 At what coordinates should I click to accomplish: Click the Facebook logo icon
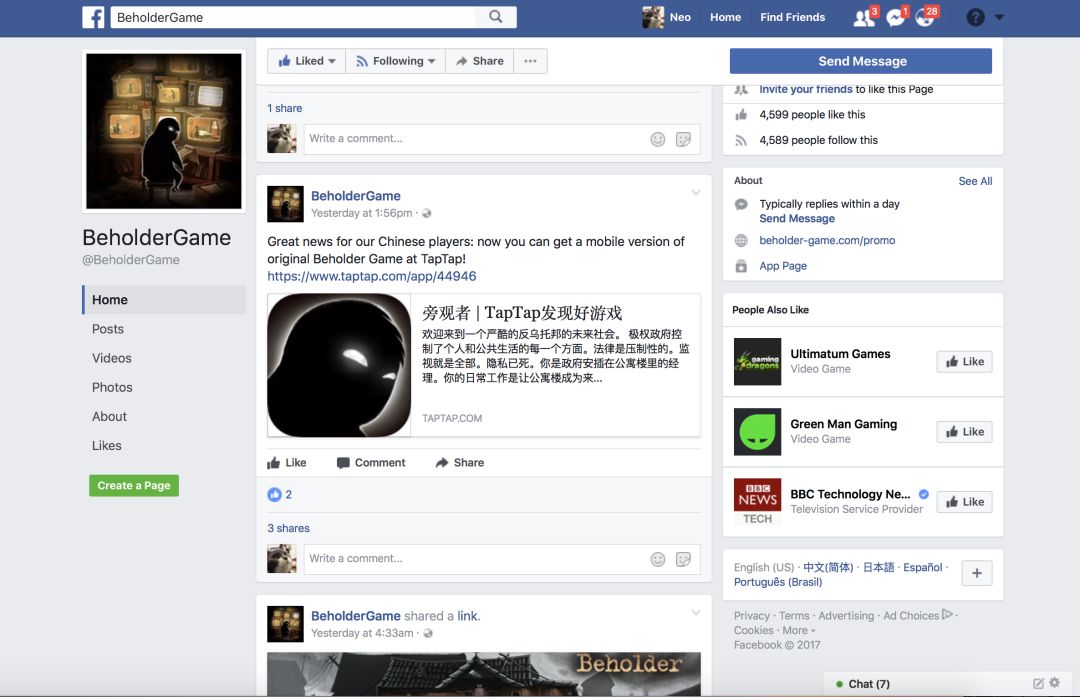tap(93, 17)
